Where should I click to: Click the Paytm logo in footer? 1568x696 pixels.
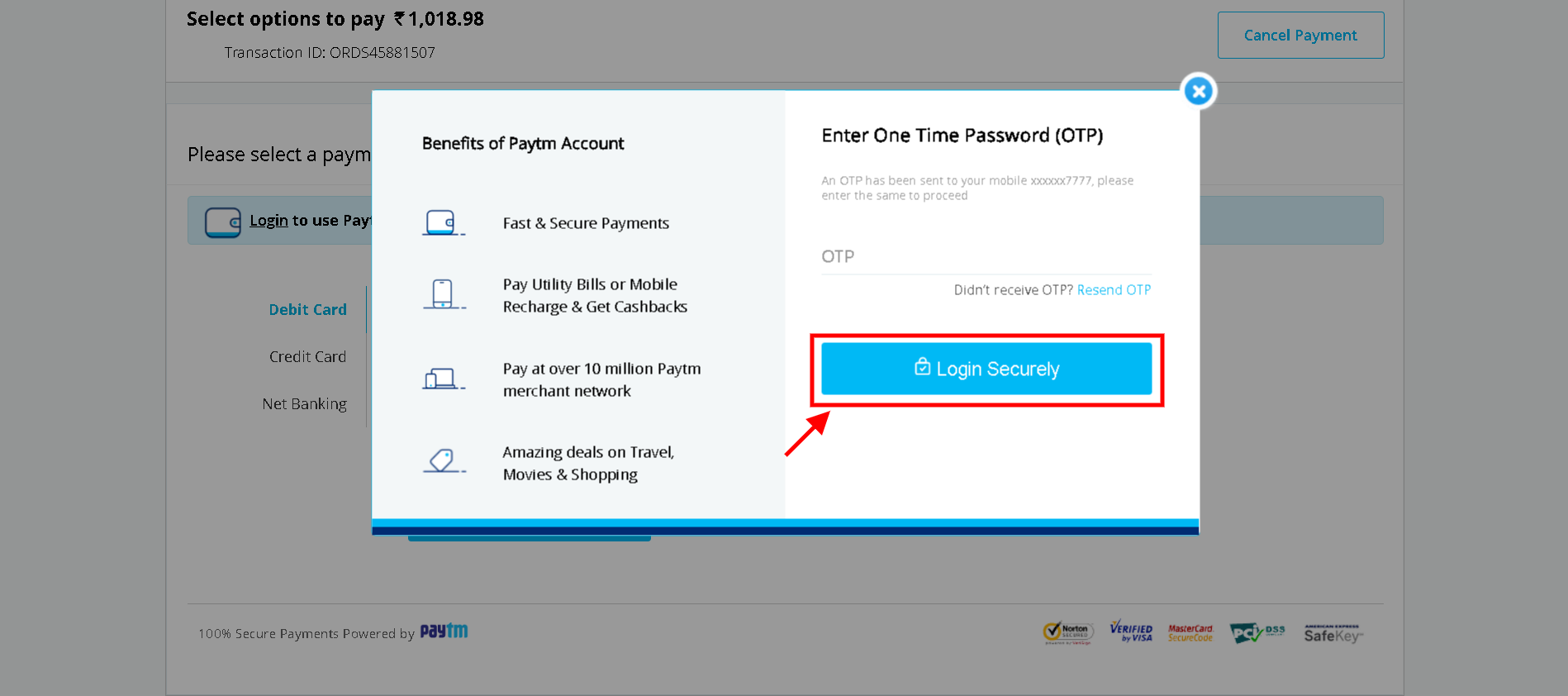coord(444,632)
